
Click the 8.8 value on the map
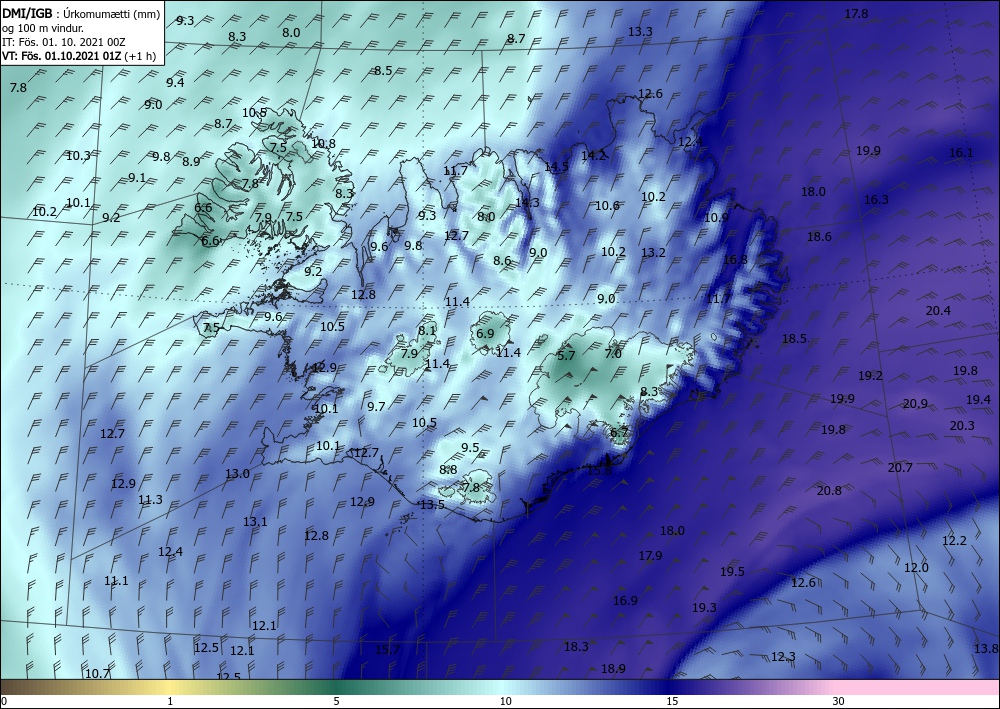point(448,469)
